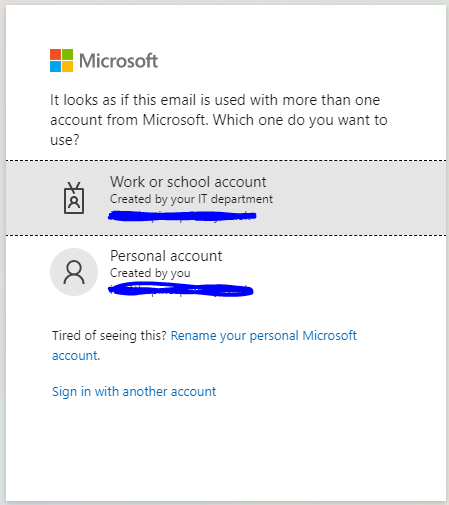The width and height of the screenshot is (449, 505).
Task: Click the Microsoft wordmark text
Action: pos(118,61)
